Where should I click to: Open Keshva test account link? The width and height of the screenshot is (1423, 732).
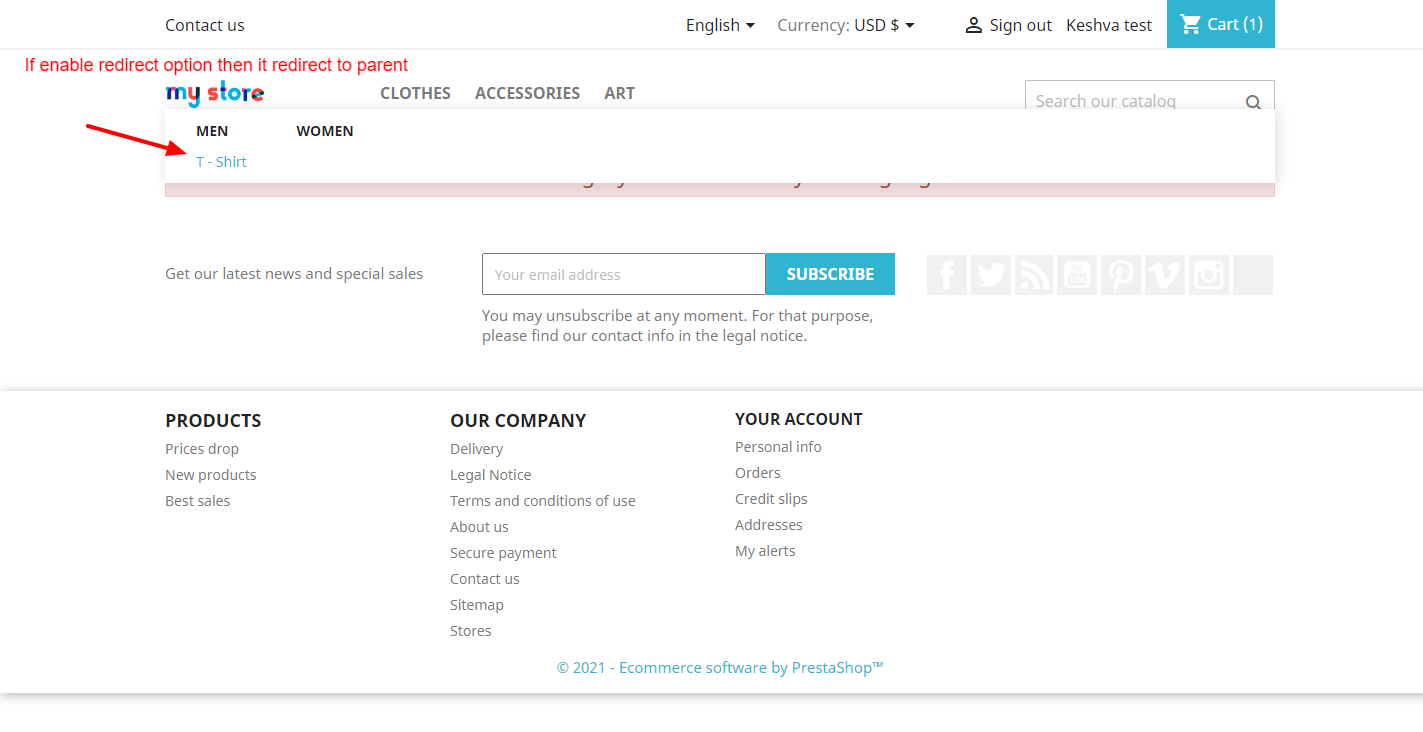pyautogui.click(x=1109, y=25)
